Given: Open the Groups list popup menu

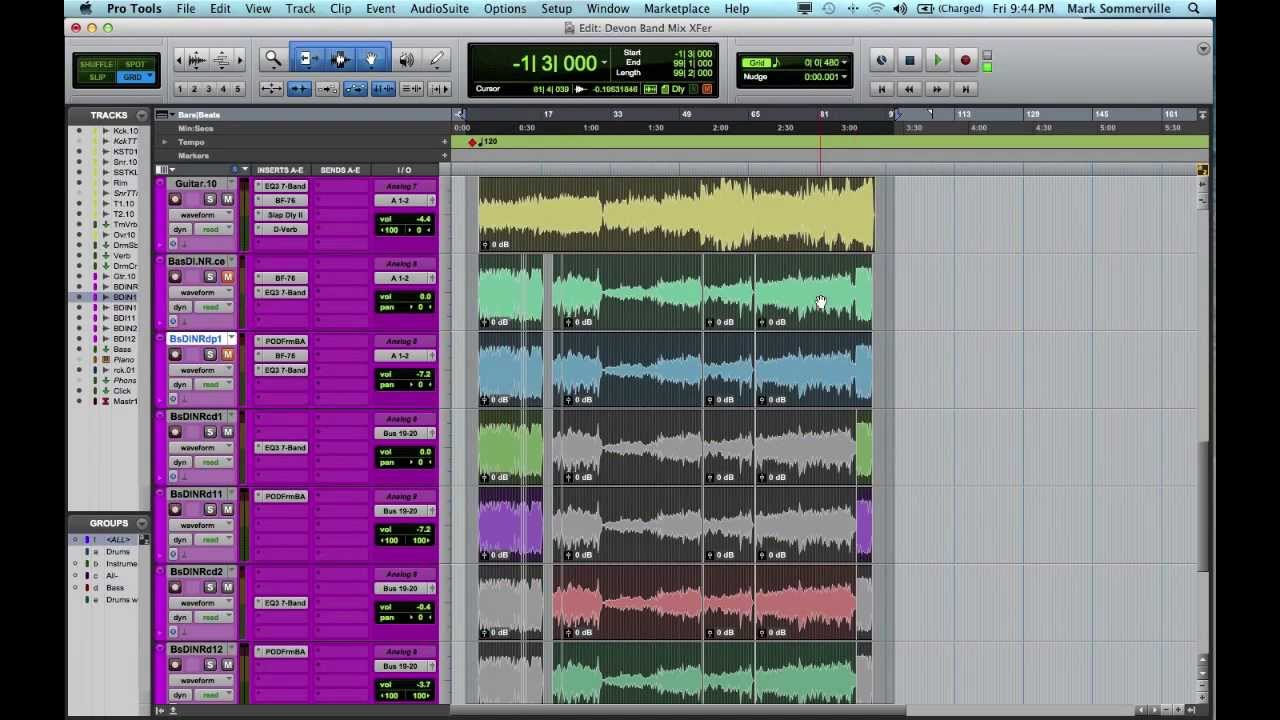Looking at the screenshot, I should 142,523.
